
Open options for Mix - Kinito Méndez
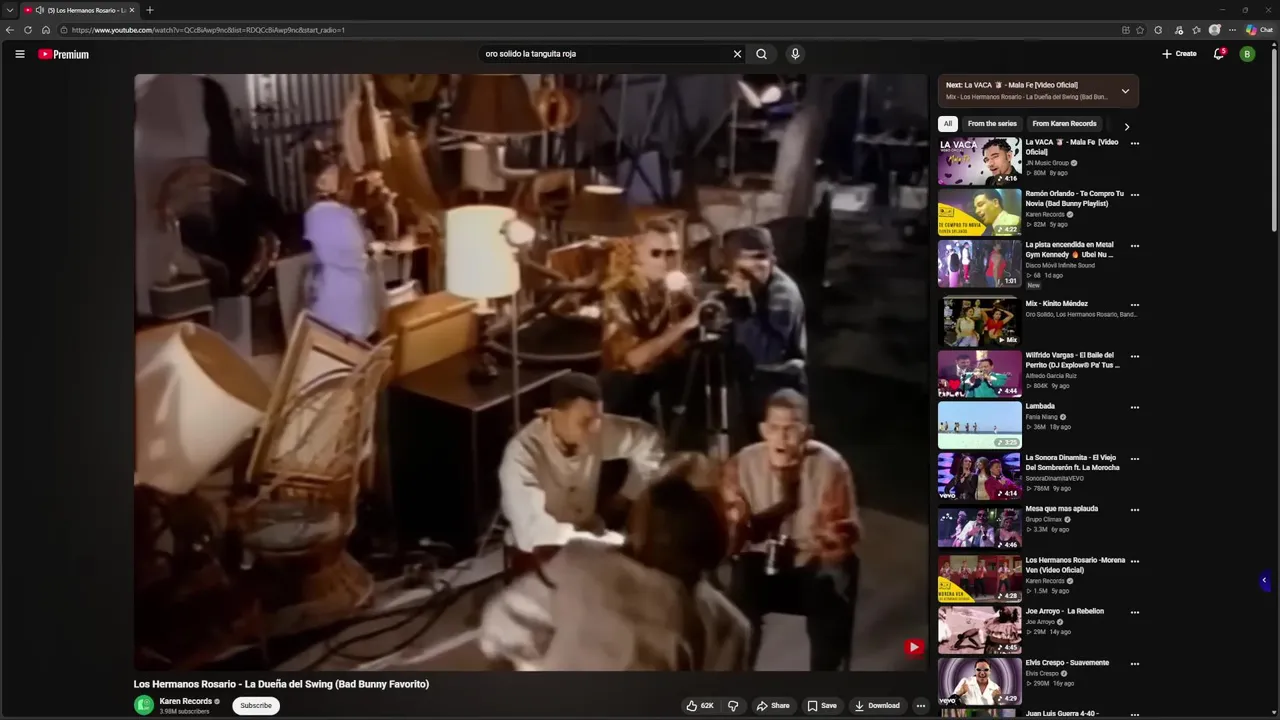pos(1134,305)
